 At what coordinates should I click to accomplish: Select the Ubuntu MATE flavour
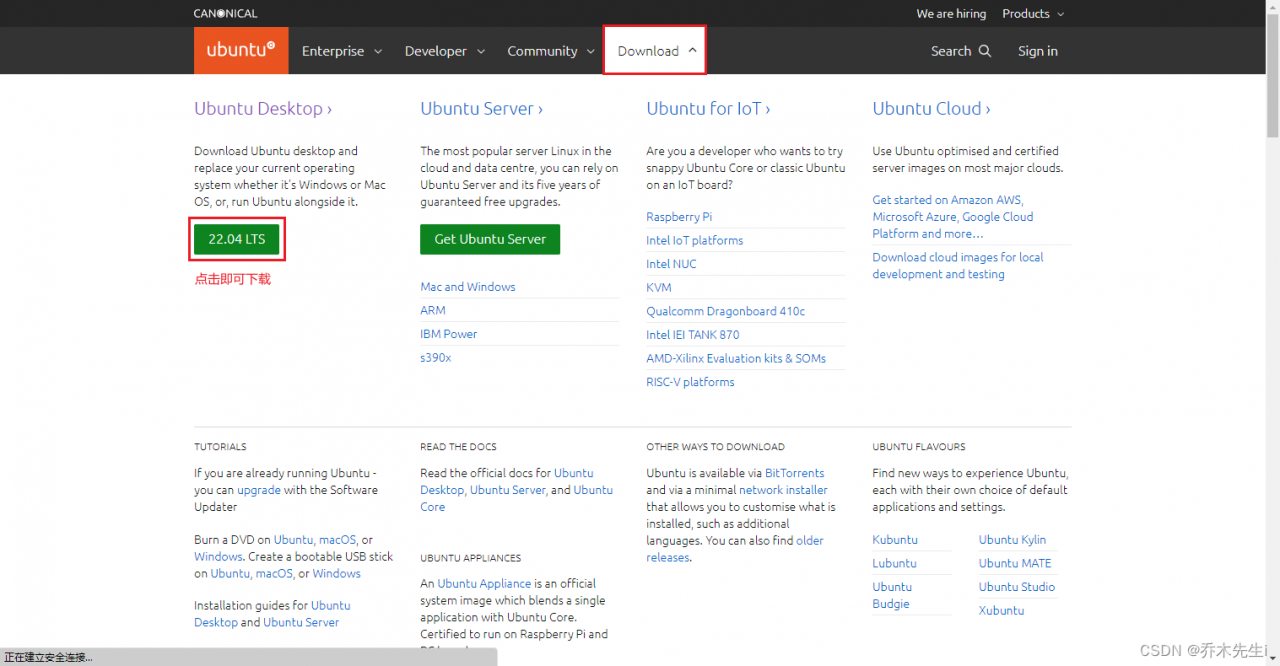click(1015, 563)
